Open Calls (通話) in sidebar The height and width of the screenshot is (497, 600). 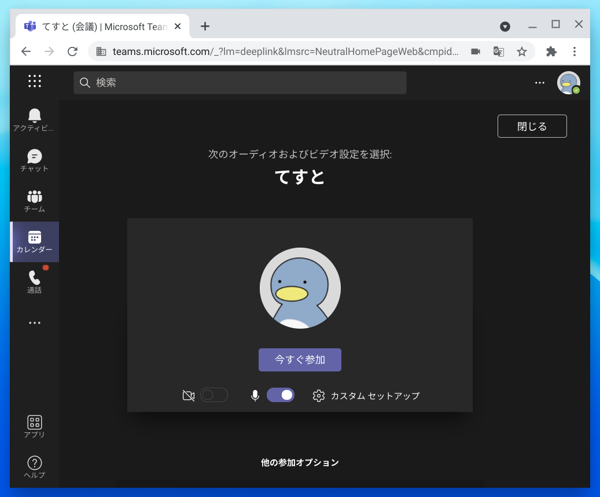tap(34, 282)
